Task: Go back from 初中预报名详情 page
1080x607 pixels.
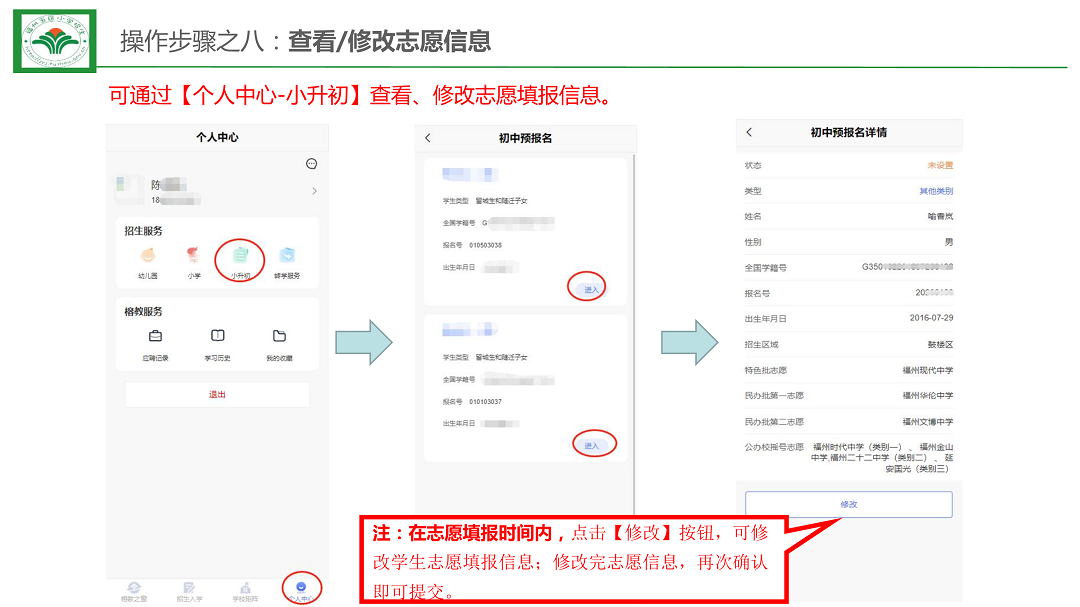Action: (749, 132)
